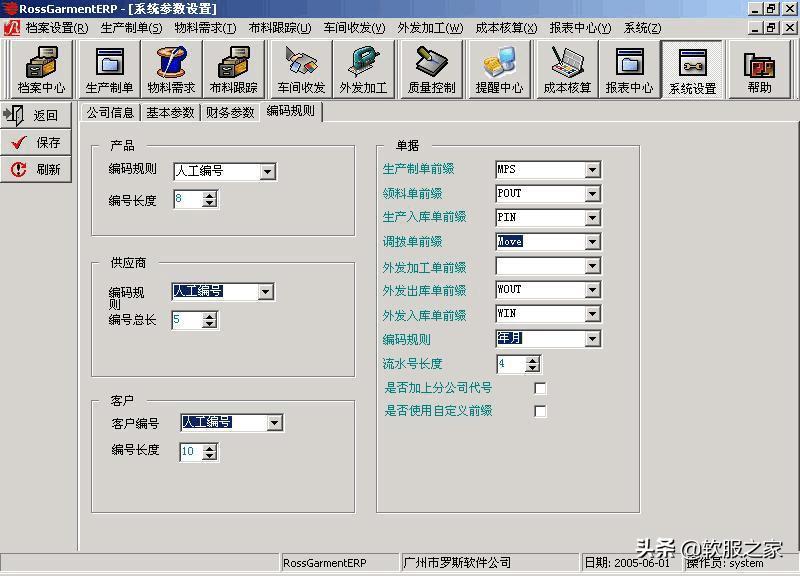打开质量控制模块

click(x=429, y=68)
